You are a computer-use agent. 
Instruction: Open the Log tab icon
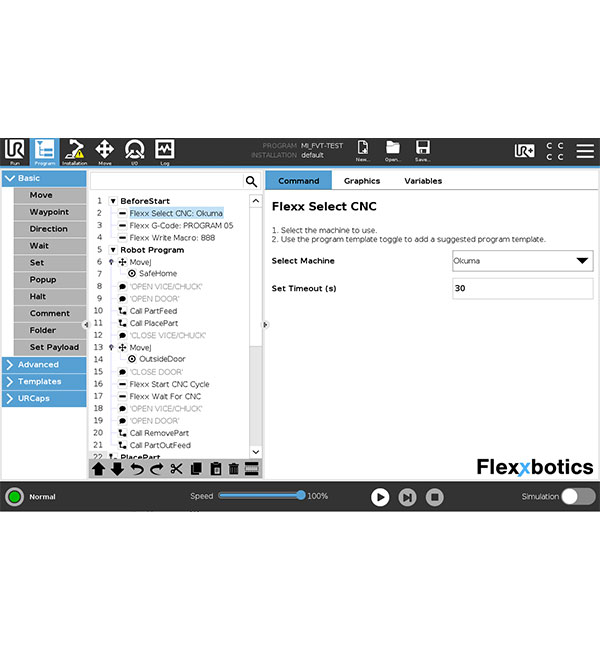click(165, 152)
